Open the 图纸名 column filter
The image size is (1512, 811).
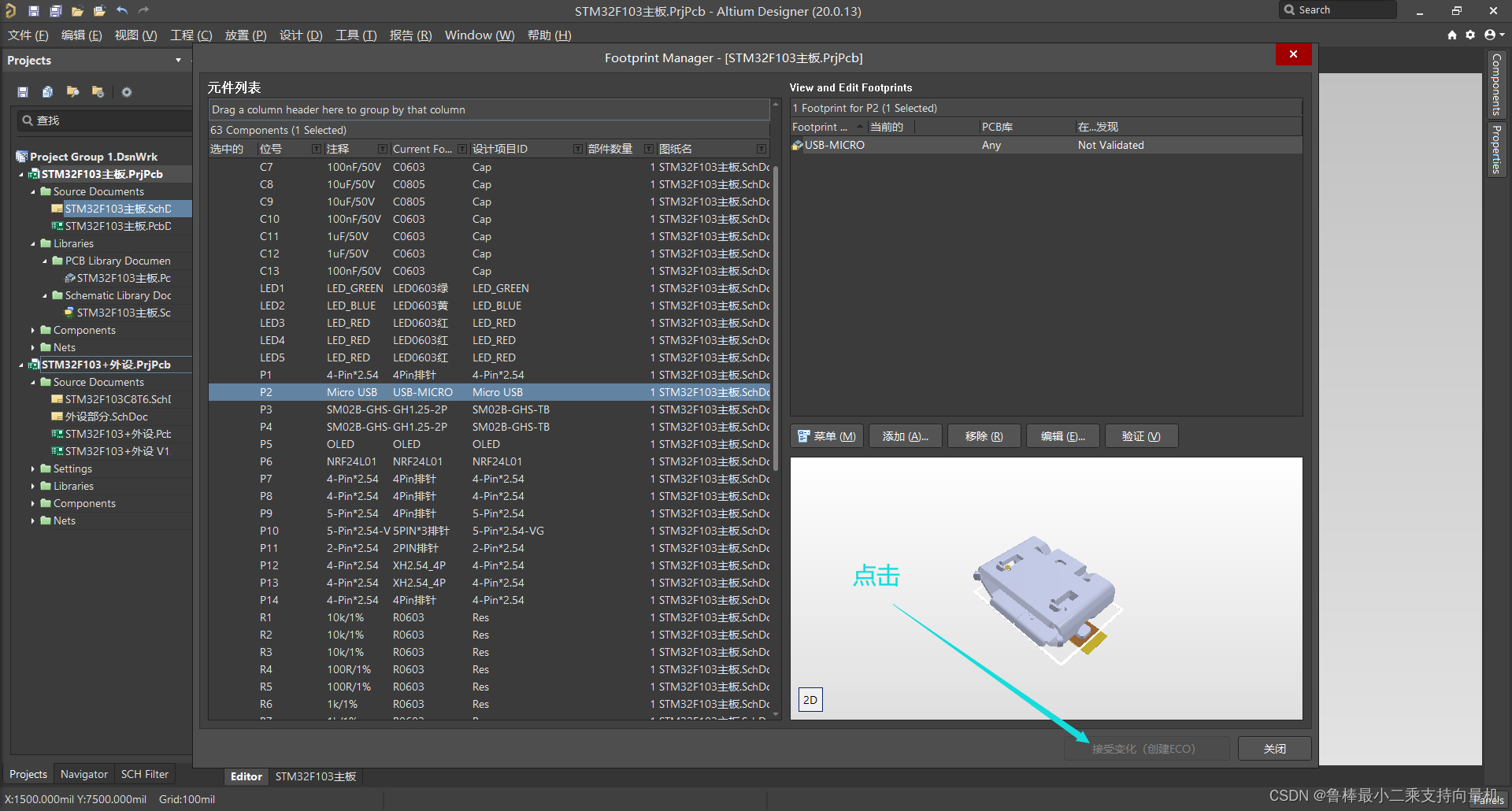(762, 149)
